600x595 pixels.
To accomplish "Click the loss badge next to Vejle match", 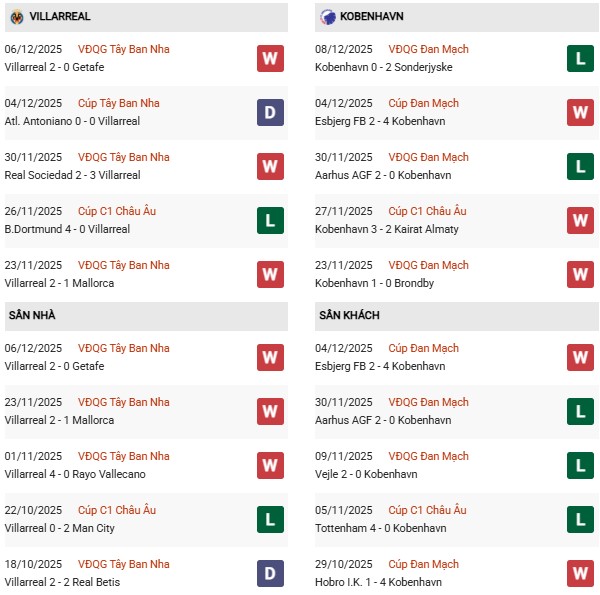I will pos(580,465).
